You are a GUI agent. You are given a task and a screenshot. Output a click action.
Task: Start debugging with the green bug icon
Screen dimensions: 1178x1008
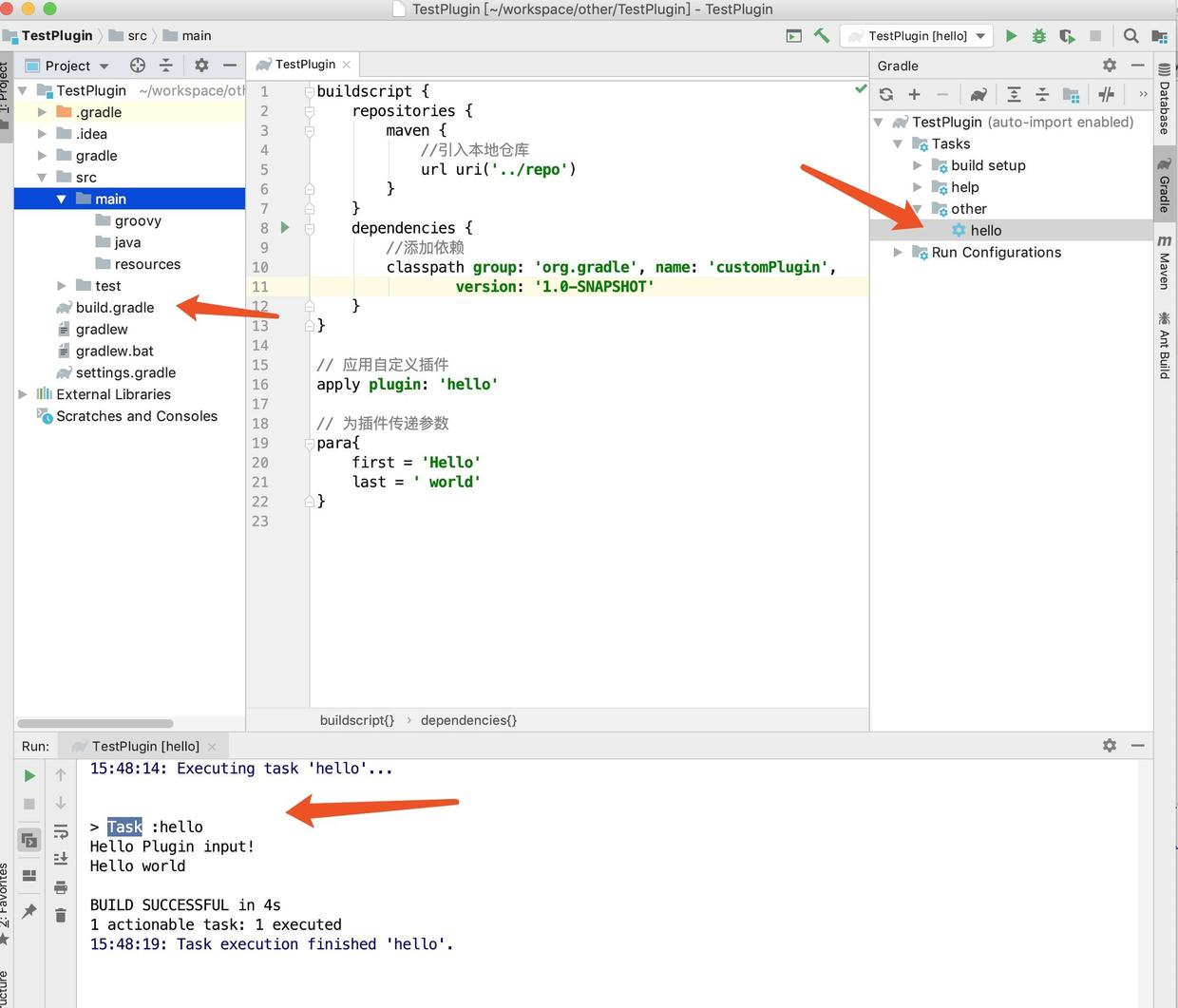1038,36
